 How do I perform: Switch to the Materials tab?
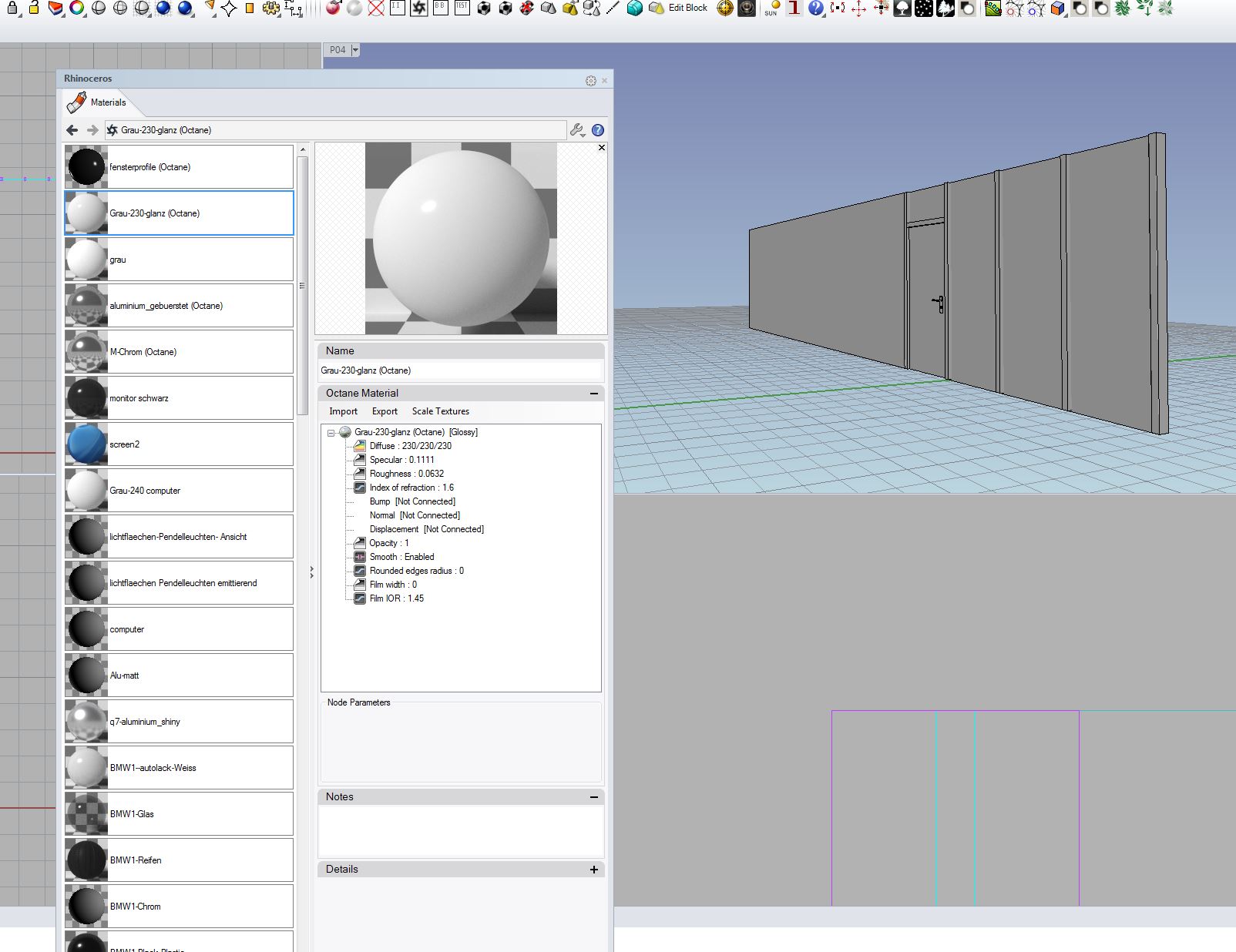click(96, 102)
